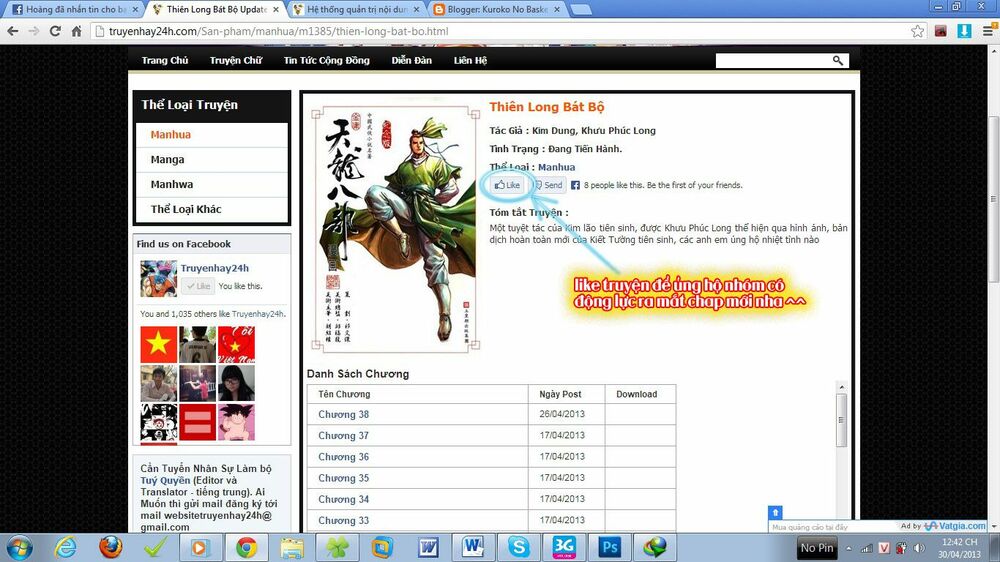Open the Diễn Đàn menu item
Viewport: 1000px width, 562px height.
point(411,61)
